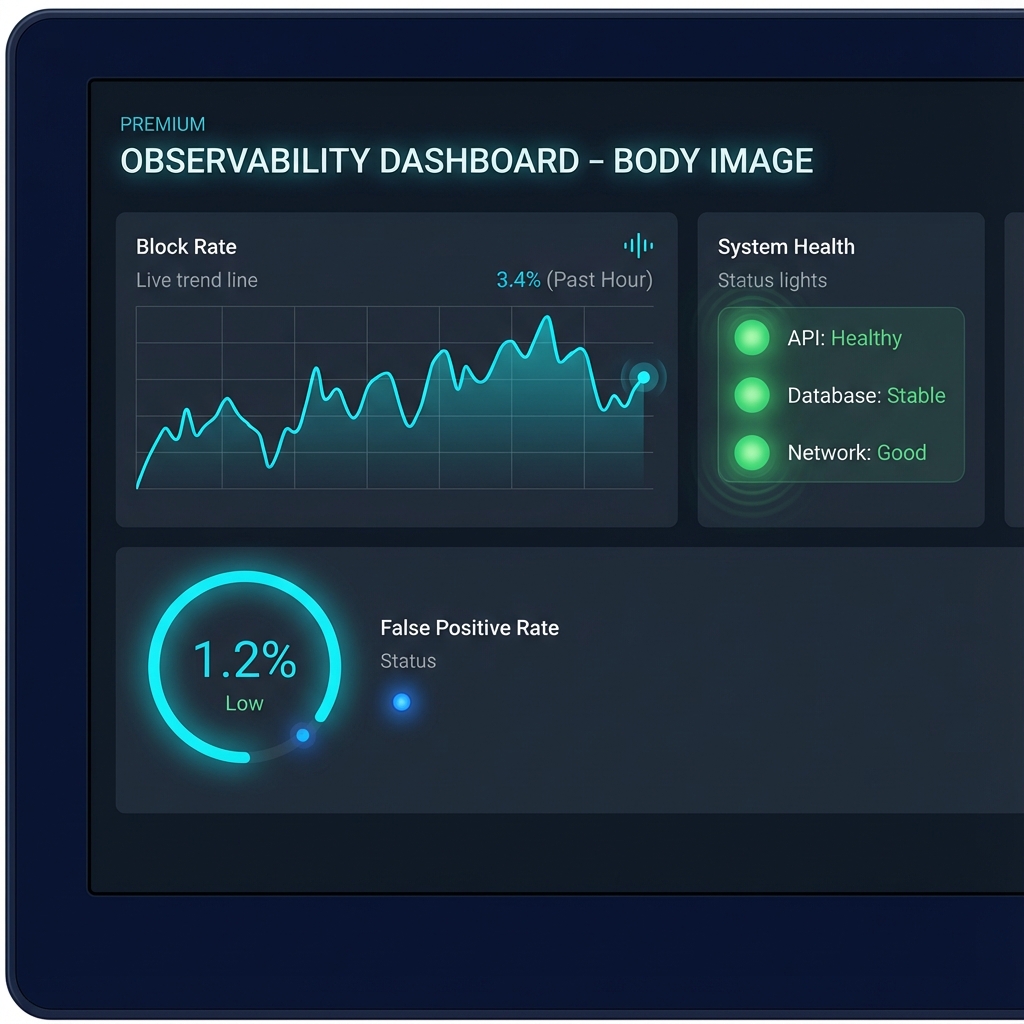Image resolution: width=1024 pixels, height=1024 pixels.
Task: Click the Block Rate card title
Action: click(x=186, y=247)
